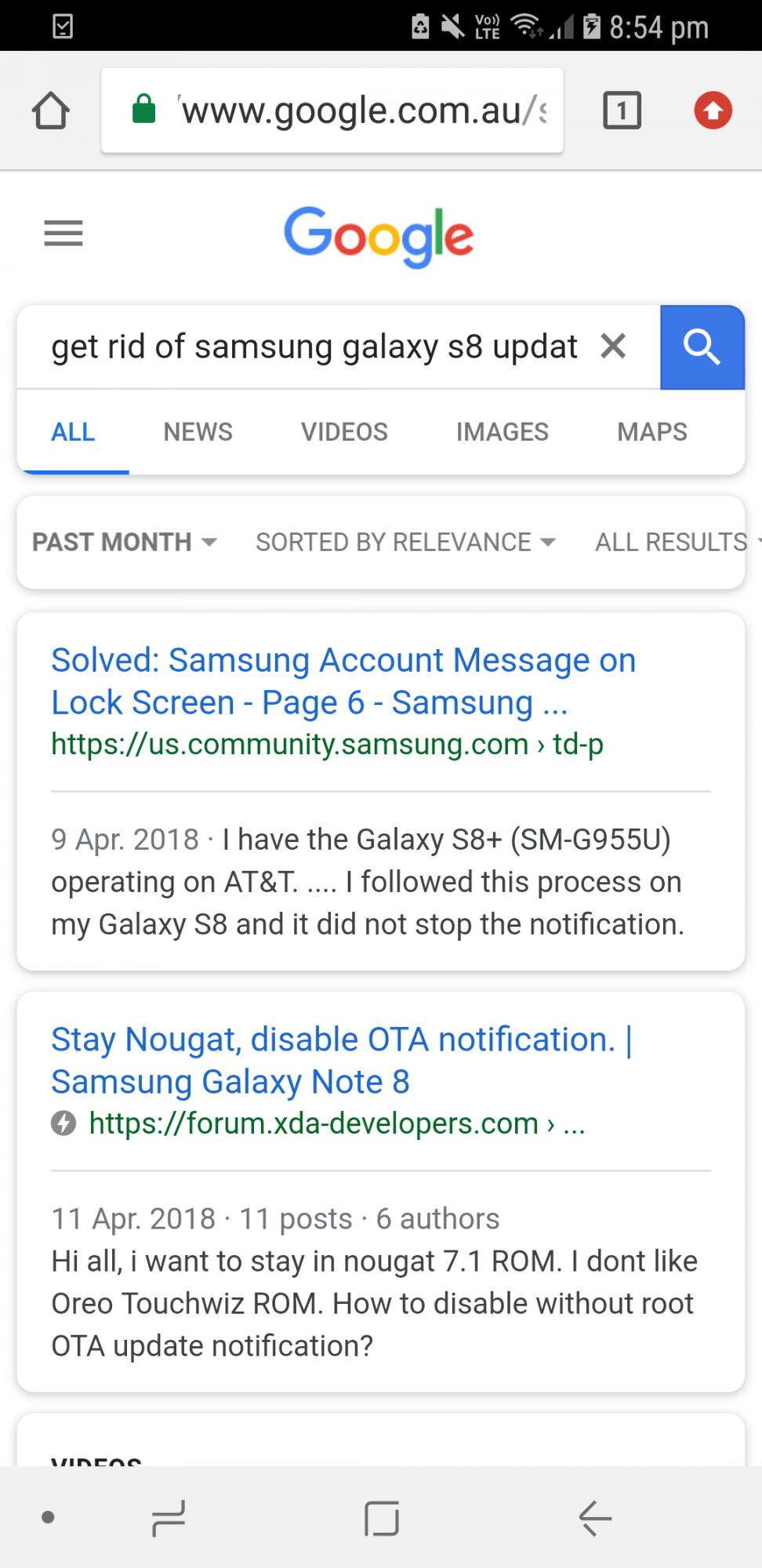
Task: Expand Sorted by Relevance dropdown
Action: click(x=406, y=542)
